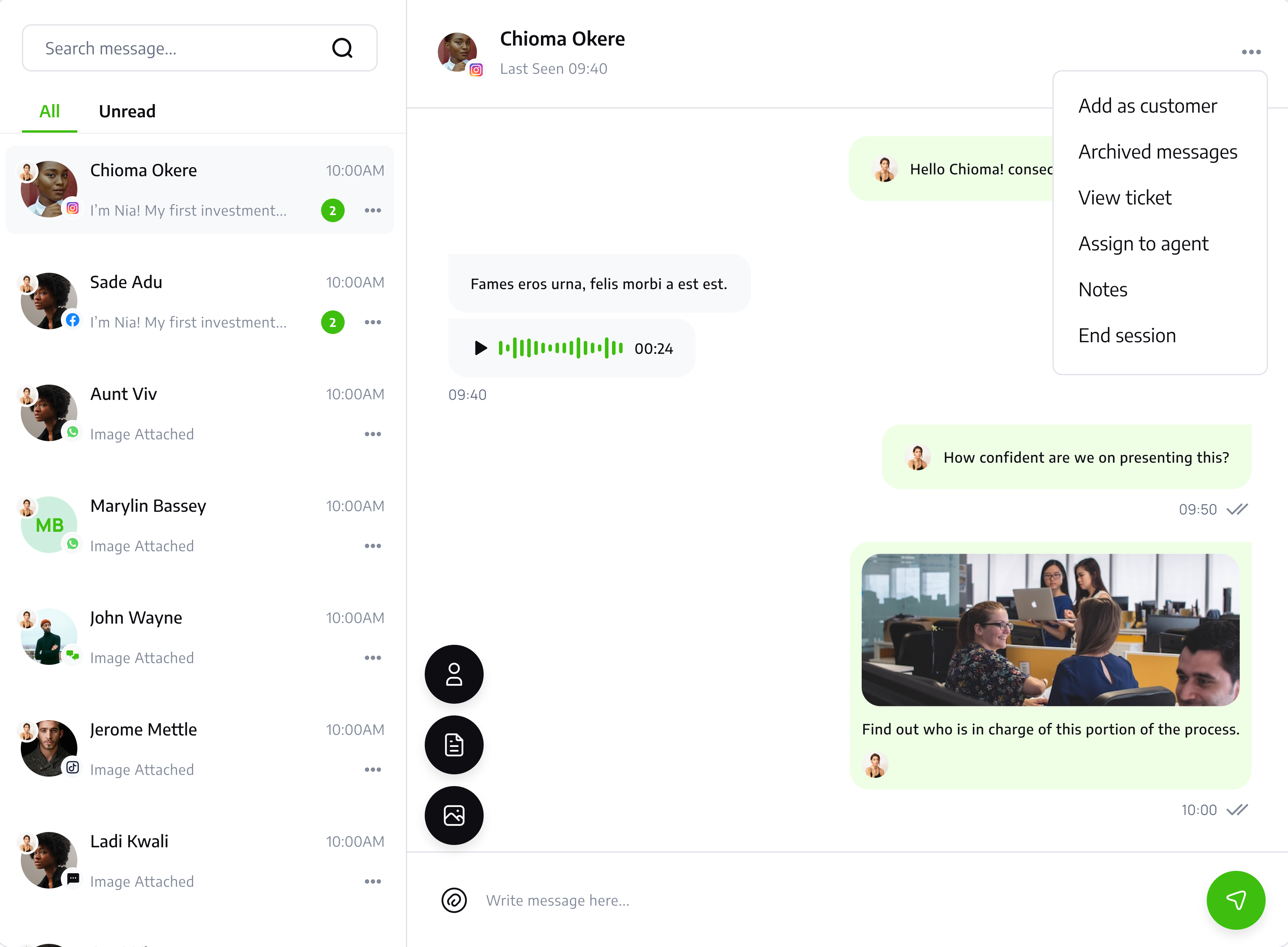Screen dimensions: 1288x947
Task: Open the Chioma Okere conversation row
Action: coord(199,190)
